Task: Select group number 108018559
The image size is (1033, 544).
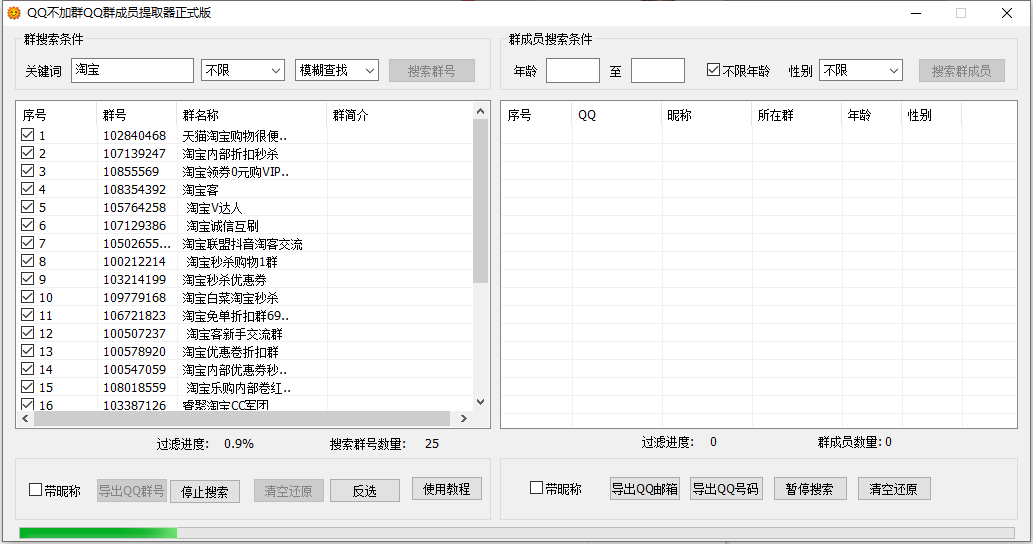Action: click(x=134, y=387)
